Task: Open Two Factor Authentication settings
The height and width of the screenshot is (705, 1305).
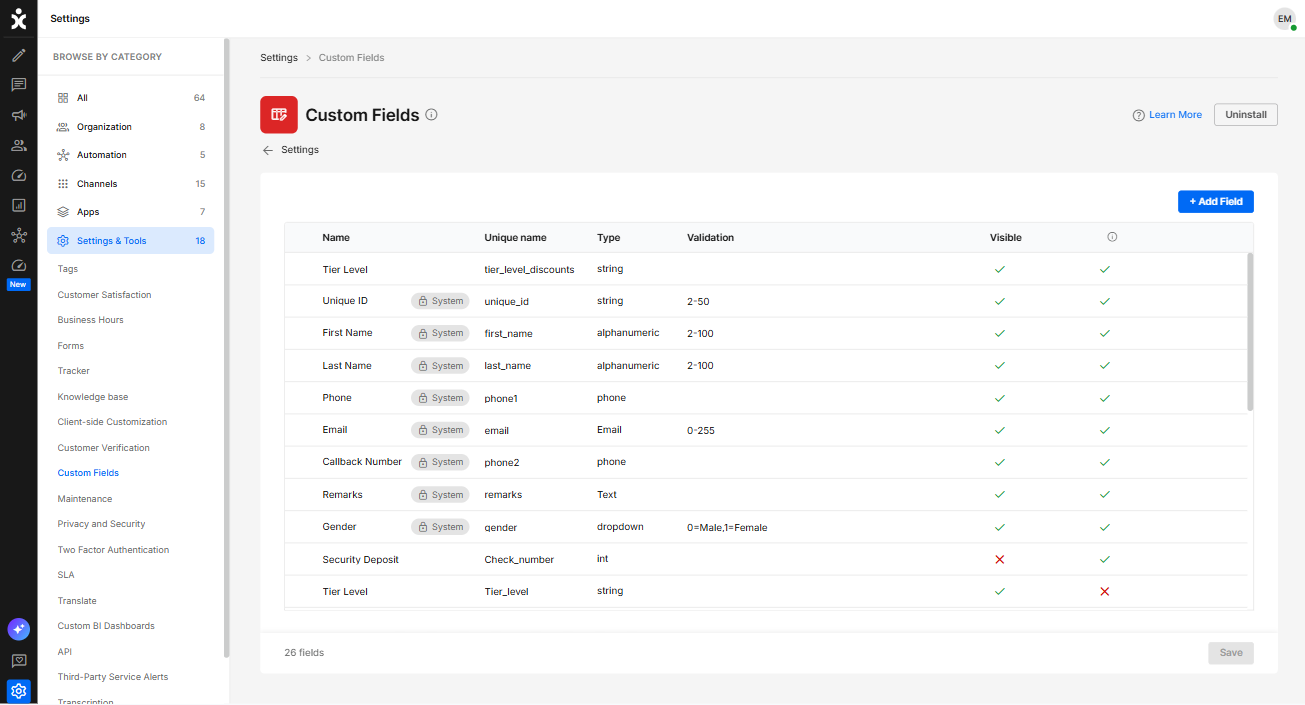Action: point(113,550)
